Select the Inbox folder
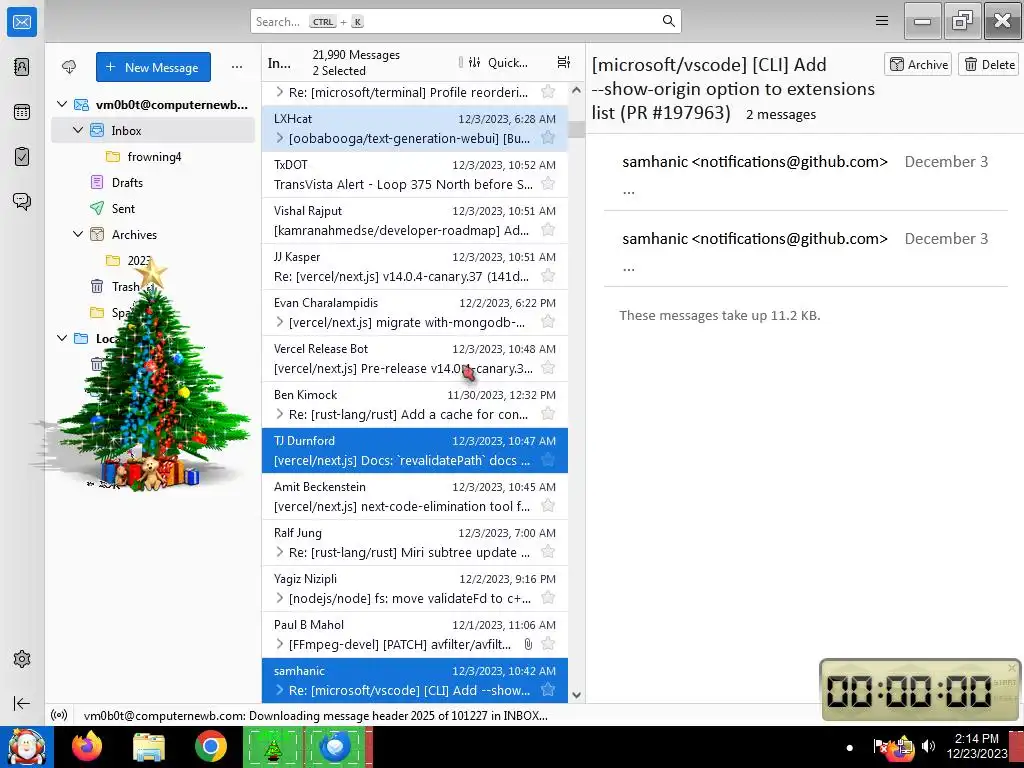1024x768 pixels. click(153, 131)
